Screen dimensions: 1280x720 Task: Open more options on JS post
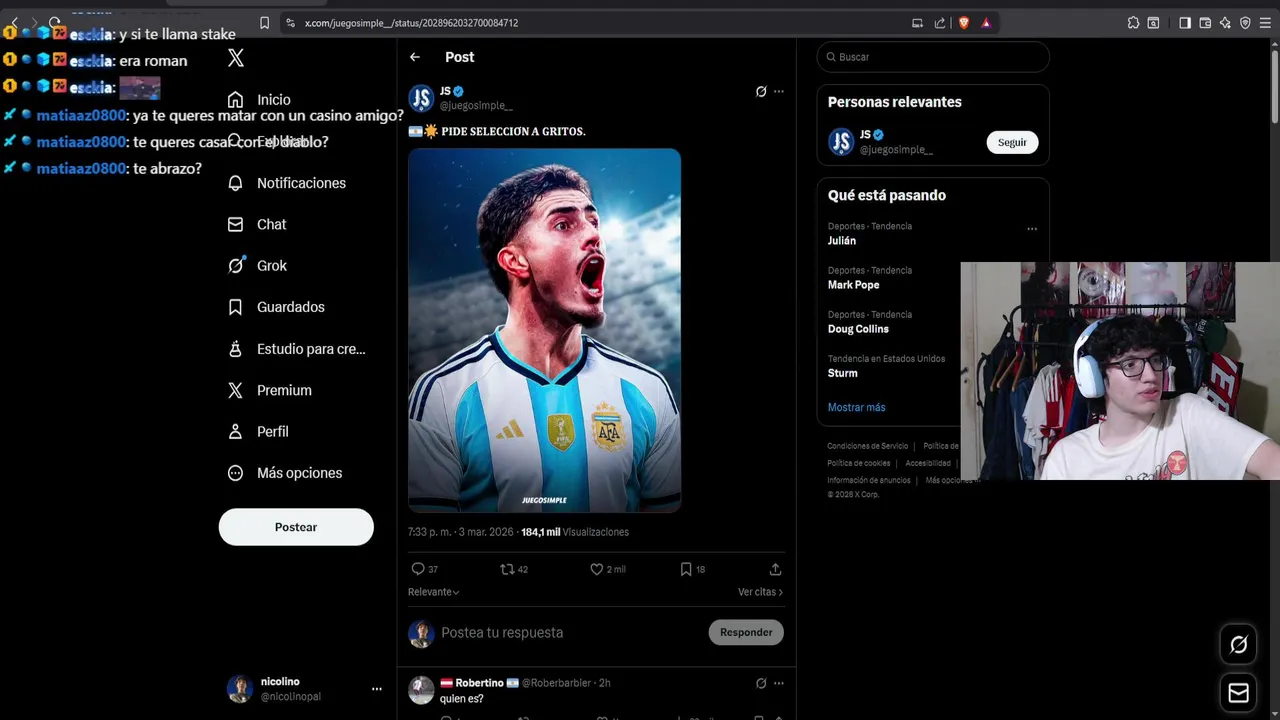[x=779, y=91]
